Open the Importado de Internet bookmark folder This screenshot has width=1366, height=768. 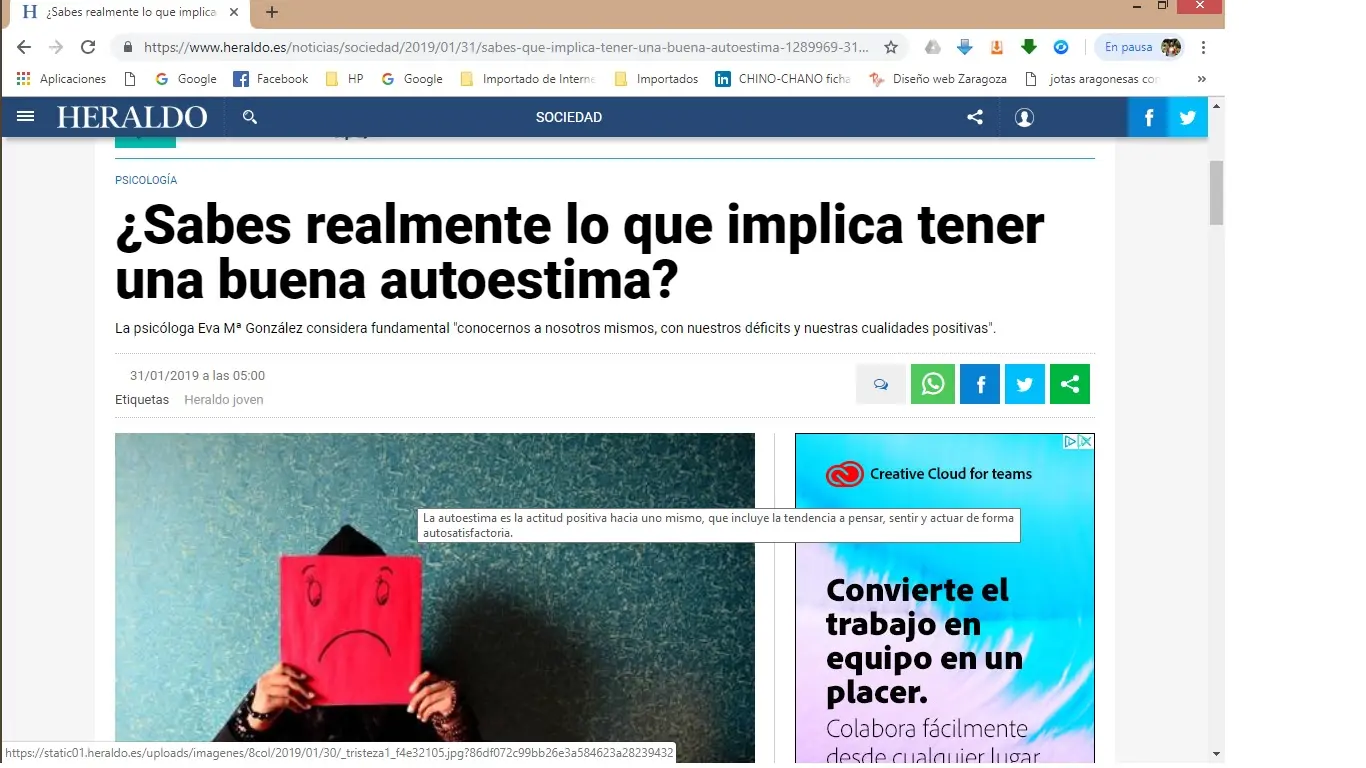(527, 79)
